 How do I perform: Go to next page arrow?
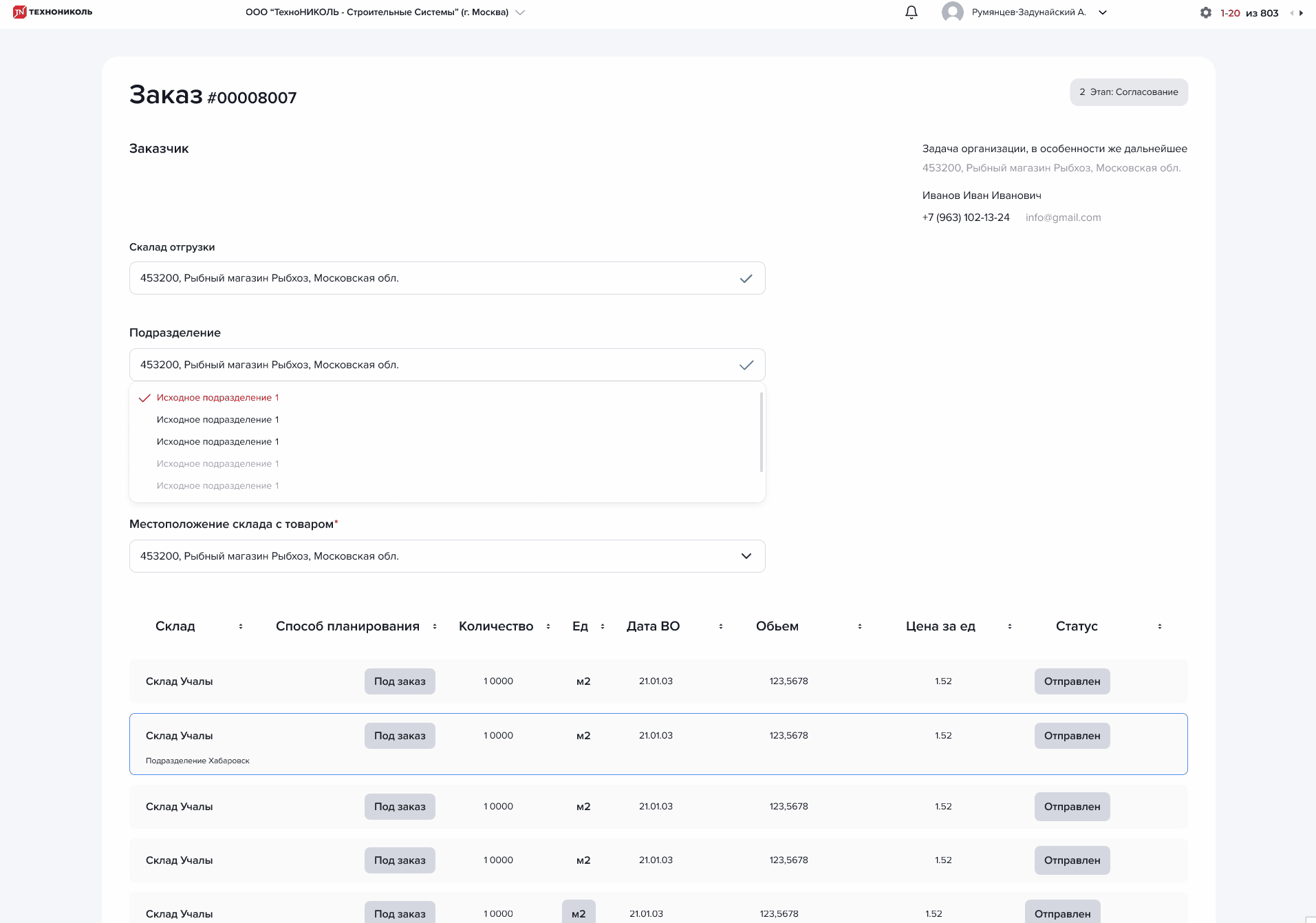click(x=1301, y=13)
